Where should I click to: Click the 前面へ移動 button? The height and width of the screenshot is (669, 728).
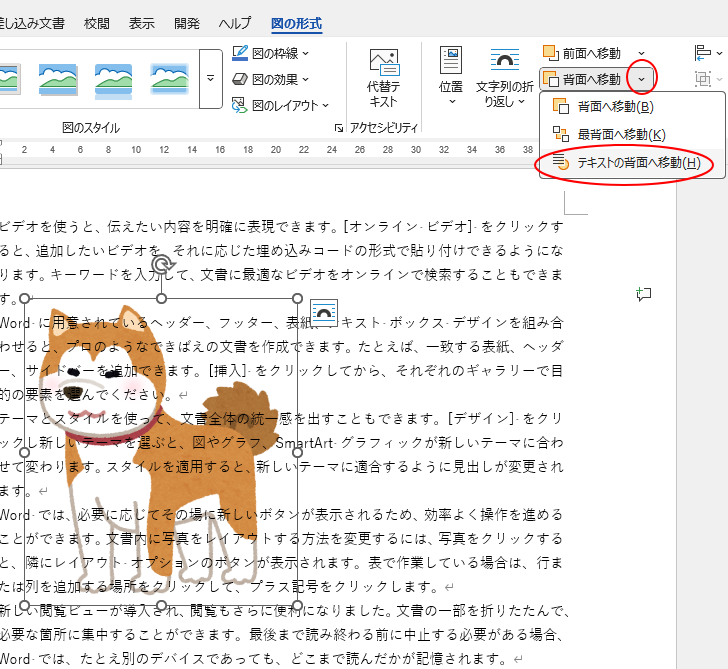point(583,52)
